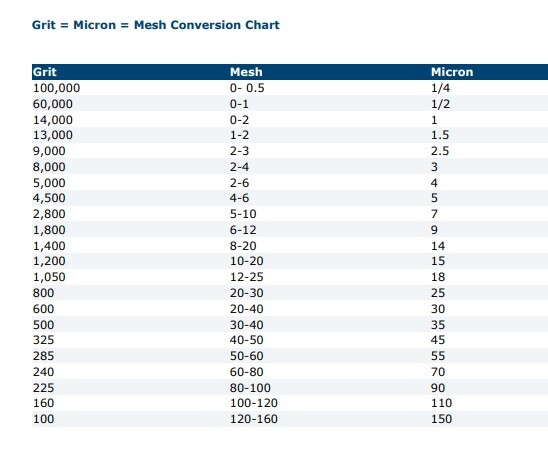
Task: Select the 325 grit cell
Action: click(43, 340)
